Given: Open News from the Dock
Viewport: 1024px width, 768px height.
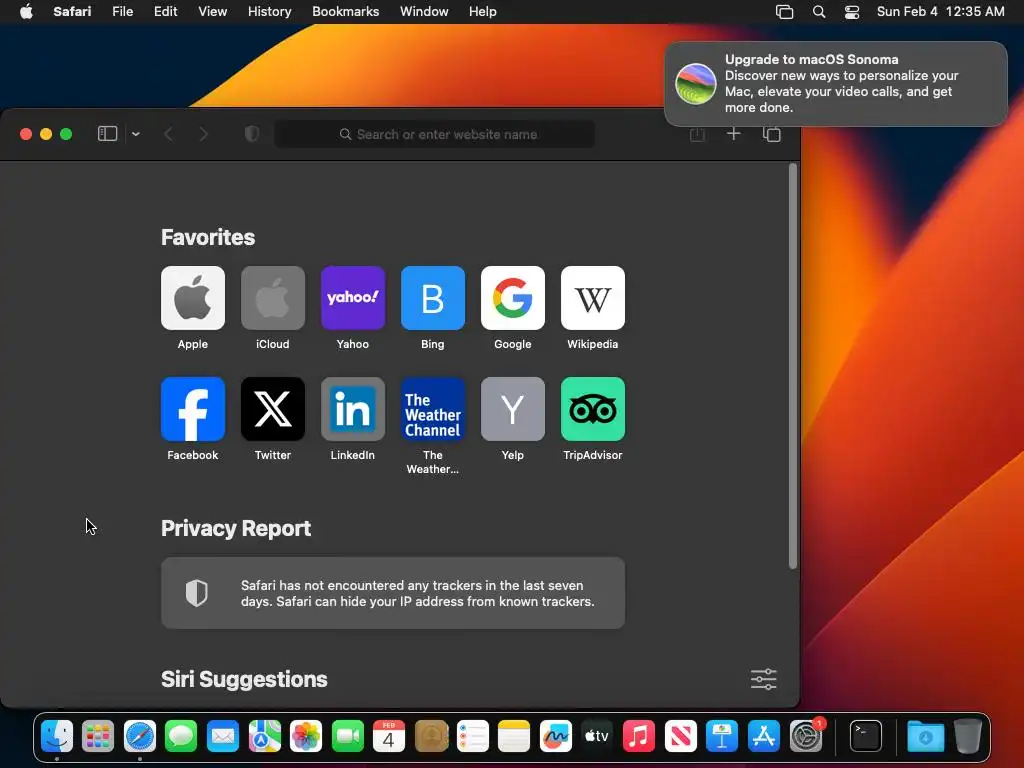Looking at the screenshot, I should pos(680,737).
